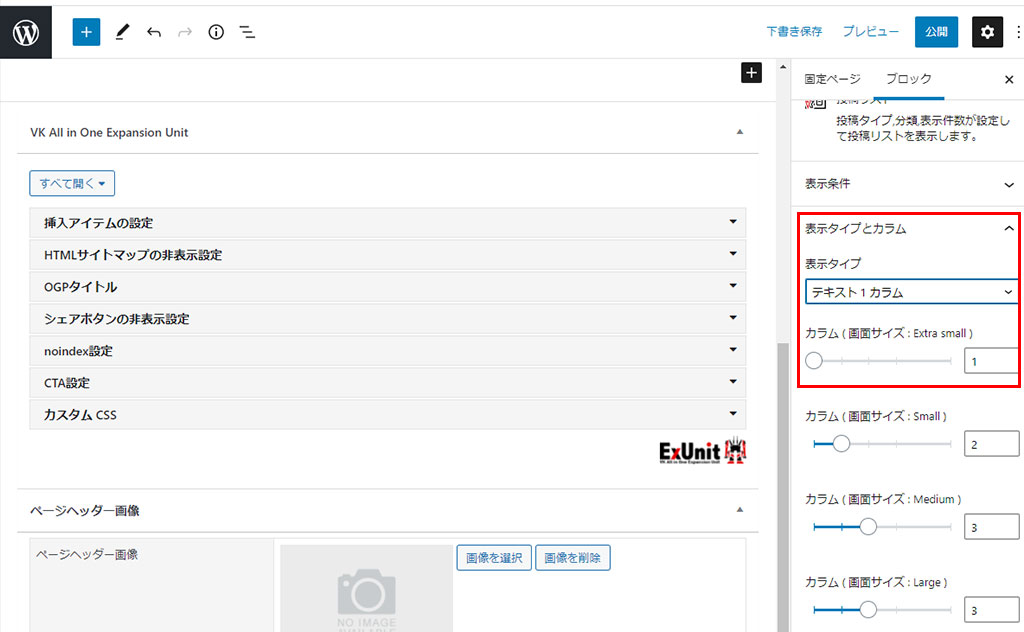Expand the OGPタイトル section
Viewport: 1024px width, 632px height.
pyautogui.click(x=388, y=287)
